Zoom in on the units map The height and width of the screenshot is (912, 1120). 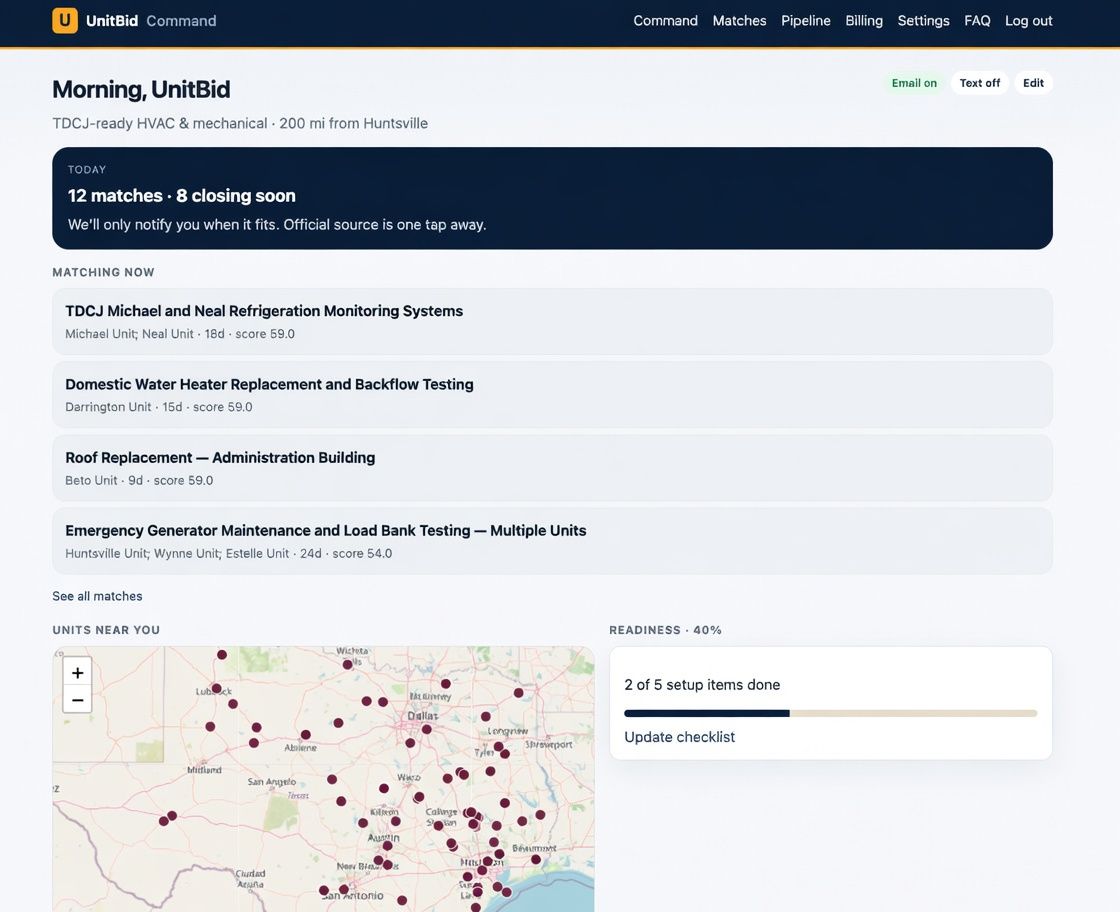point(77,672)
